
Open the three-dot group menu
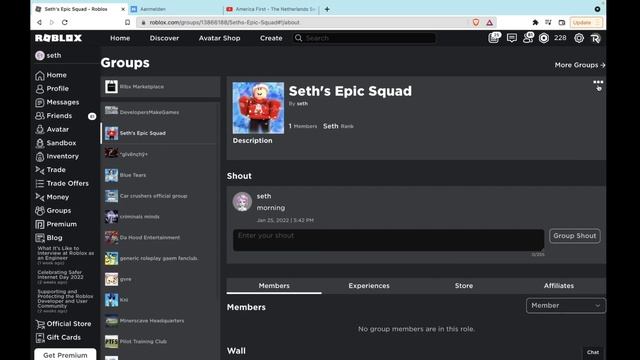pos(598,82)
